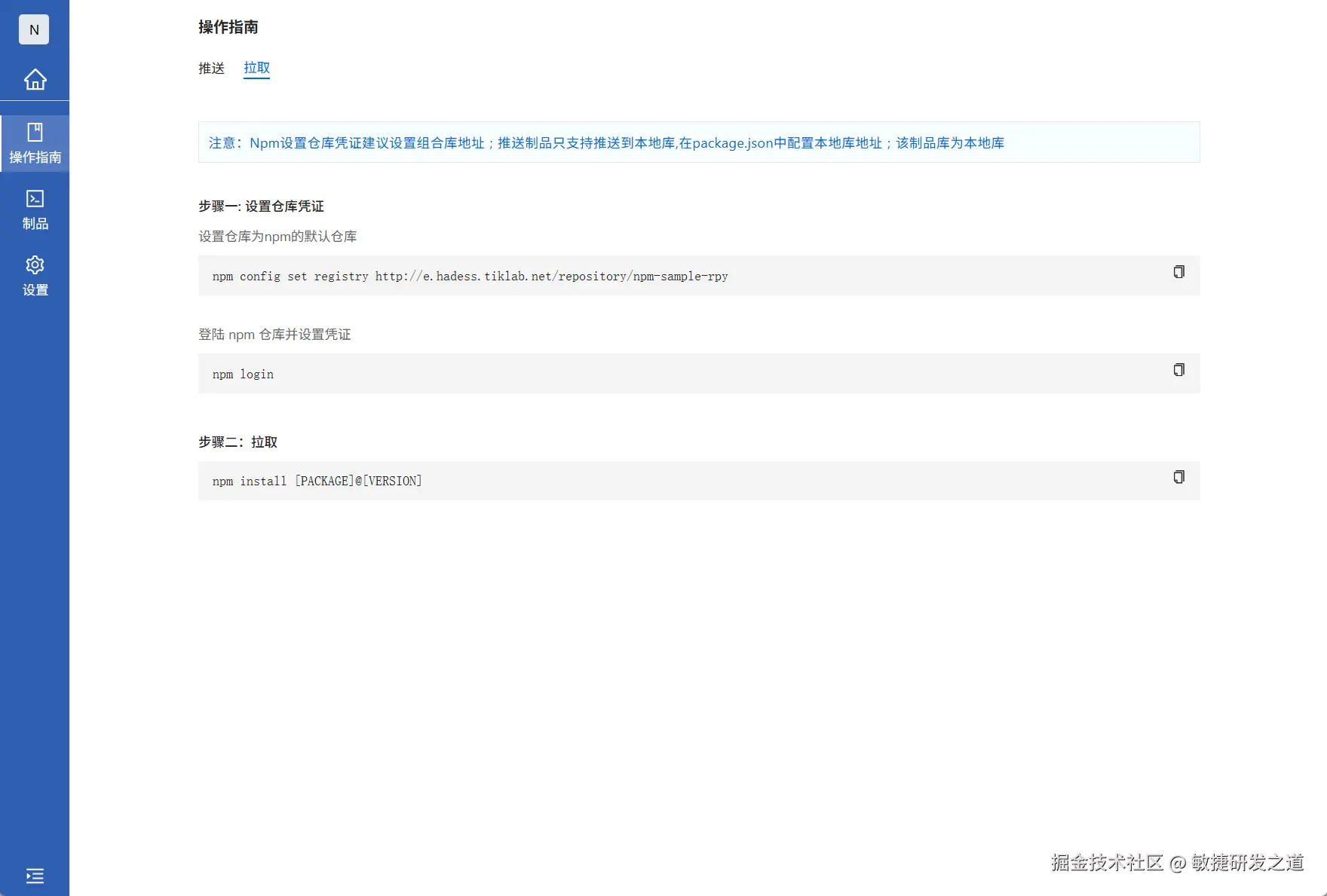Copy the npm config set registry command

[x=1179, y=272]
